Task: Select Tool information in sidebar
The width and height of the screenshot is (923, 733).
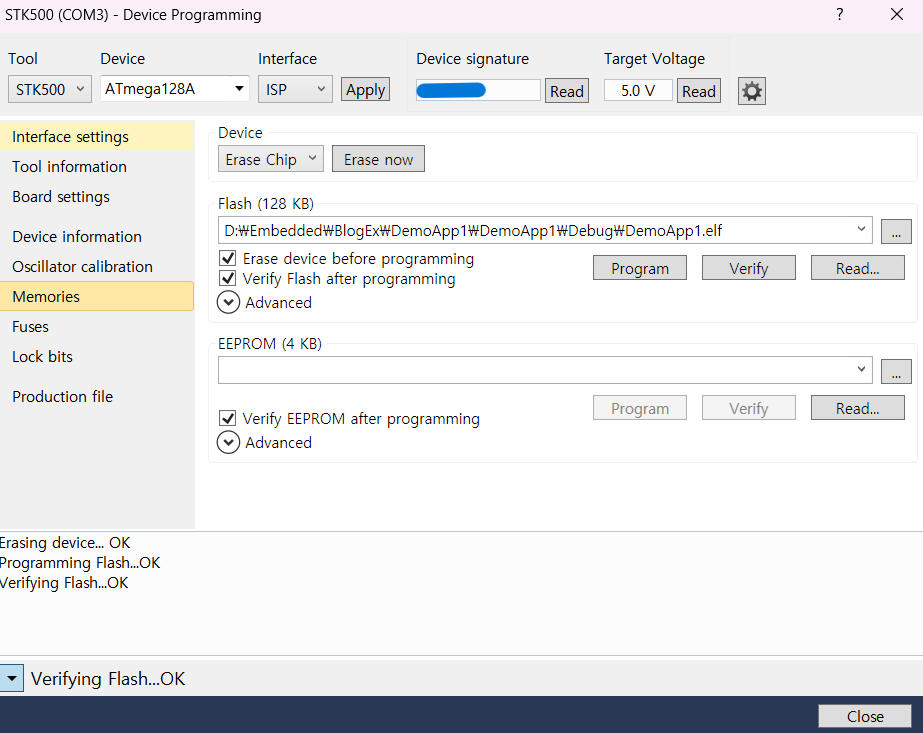Action: click(97, 167)
